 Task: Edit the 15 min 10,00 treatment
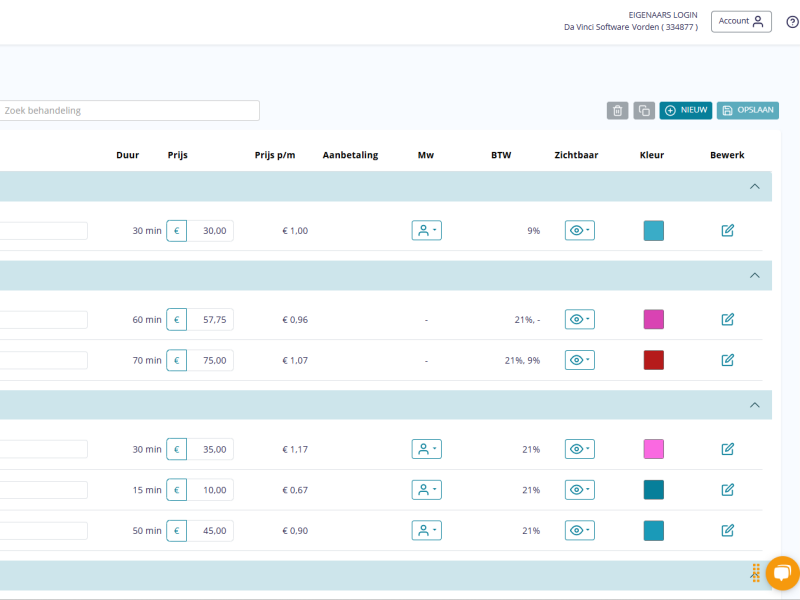click(x=728, y=490)
